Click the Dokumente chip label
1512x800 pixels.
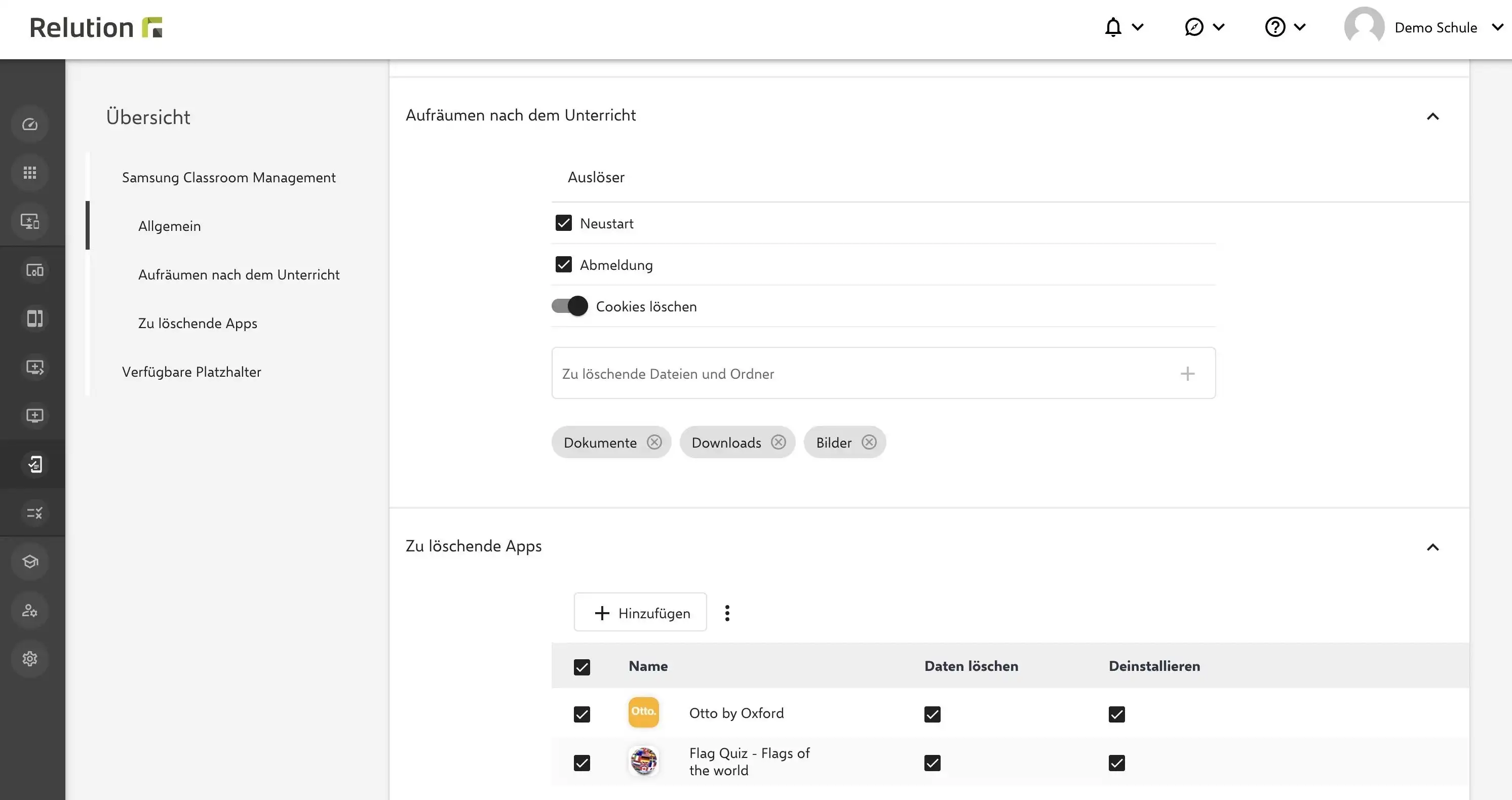[600, 442]
